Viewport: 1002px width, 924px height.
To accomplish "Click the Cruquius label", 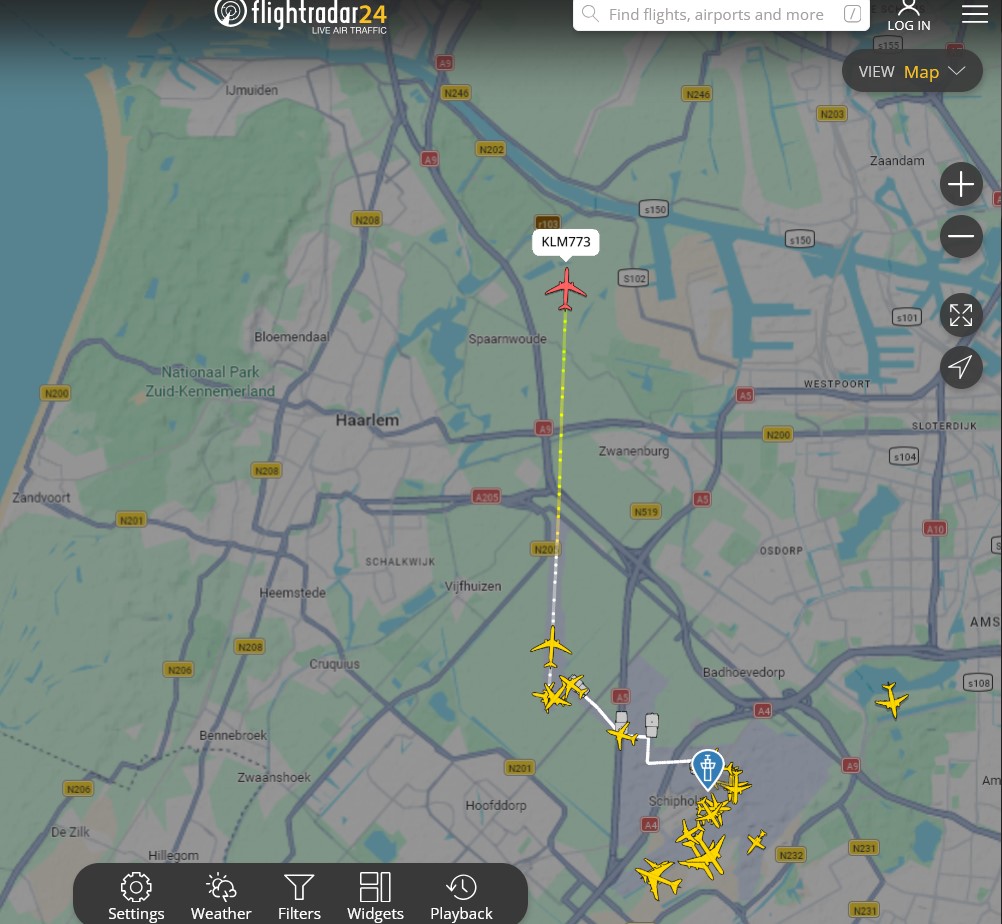I will point(334,664).
